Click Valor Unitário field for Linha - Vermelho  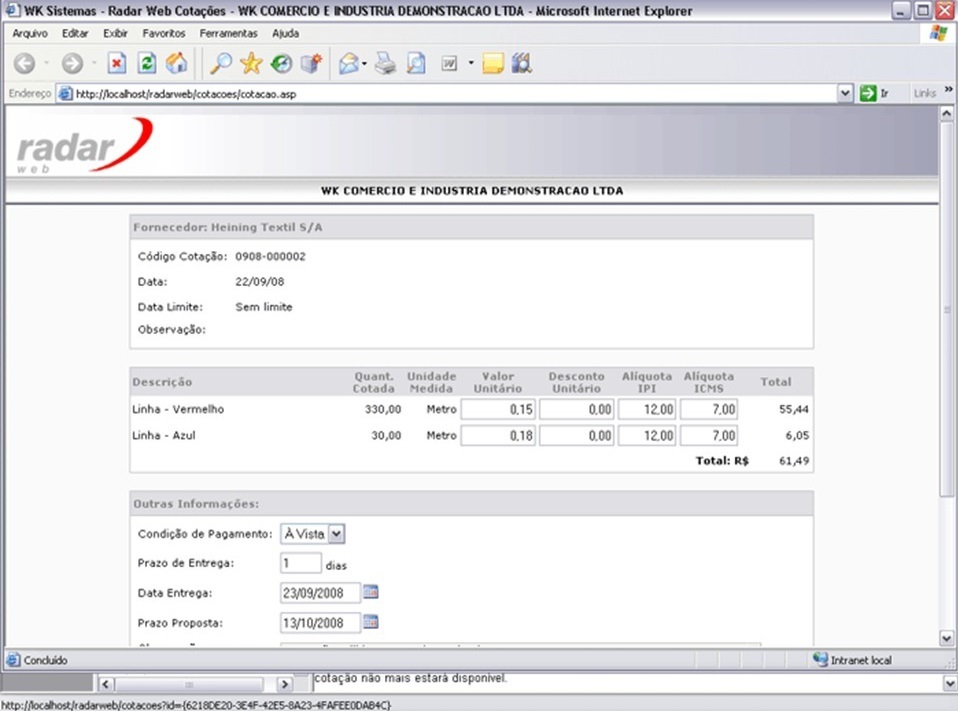pyautogui.click(x=498, y=409)
